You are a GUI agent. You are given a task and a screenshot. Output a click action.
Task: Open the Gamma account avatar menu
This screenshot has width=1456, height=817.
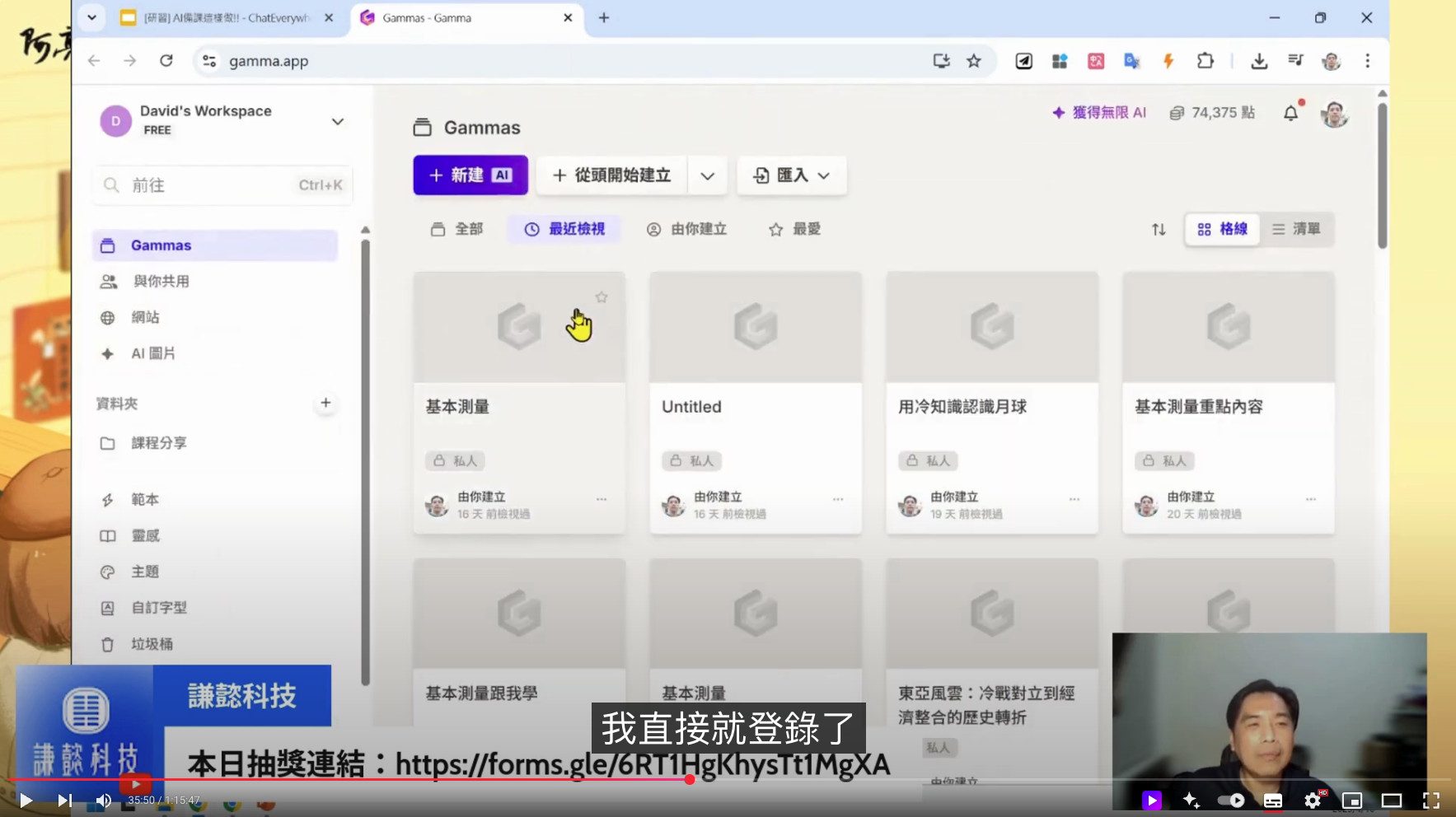1334,114
